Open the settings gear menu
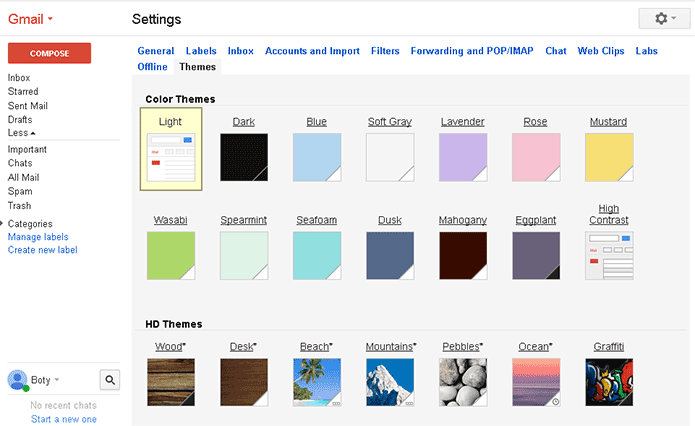 pos(664,19)
